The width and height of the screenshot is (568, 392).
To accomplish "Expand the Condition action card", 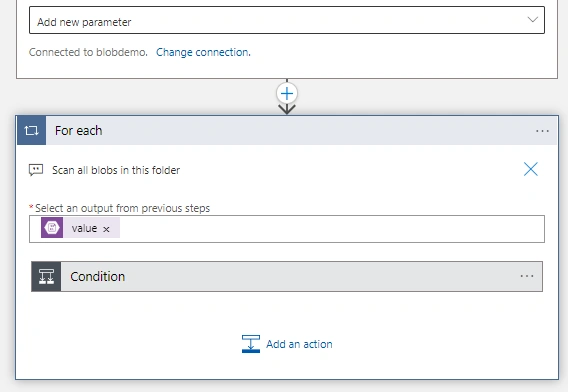I will [287, 276].
